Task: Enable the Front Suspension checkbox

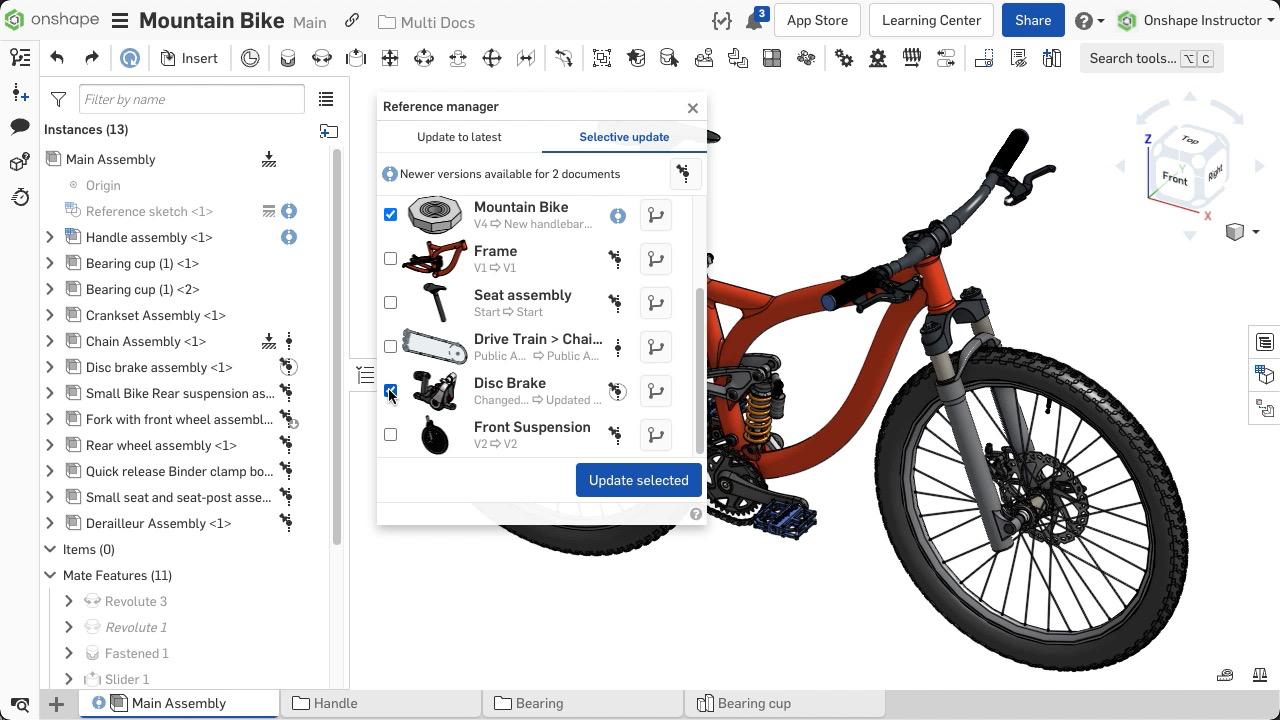Action: [x=391, y=434]
